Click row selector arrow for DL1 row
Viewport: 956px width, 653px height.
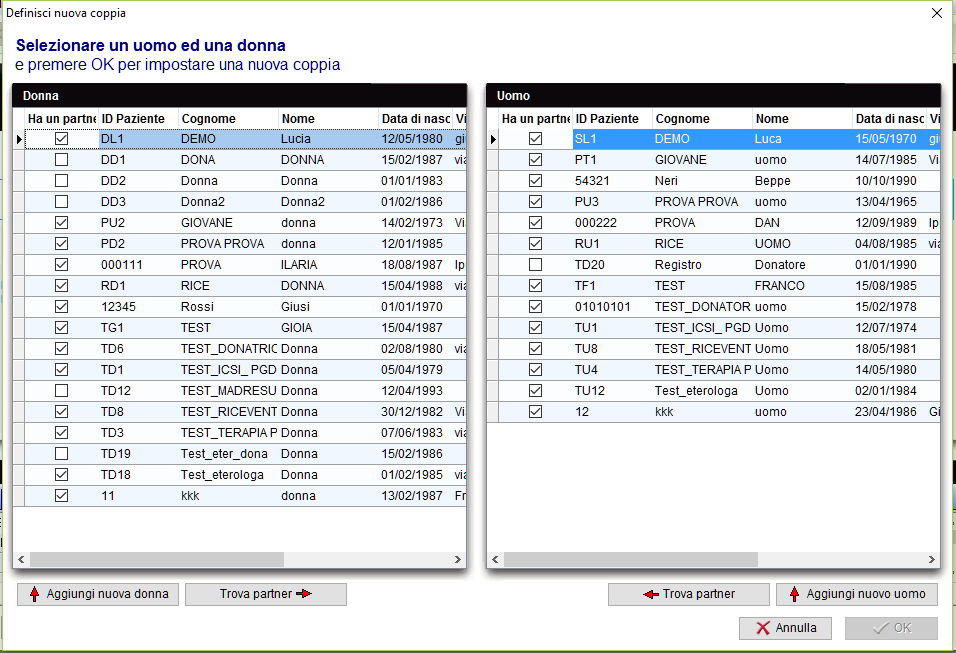coord(19,139)
